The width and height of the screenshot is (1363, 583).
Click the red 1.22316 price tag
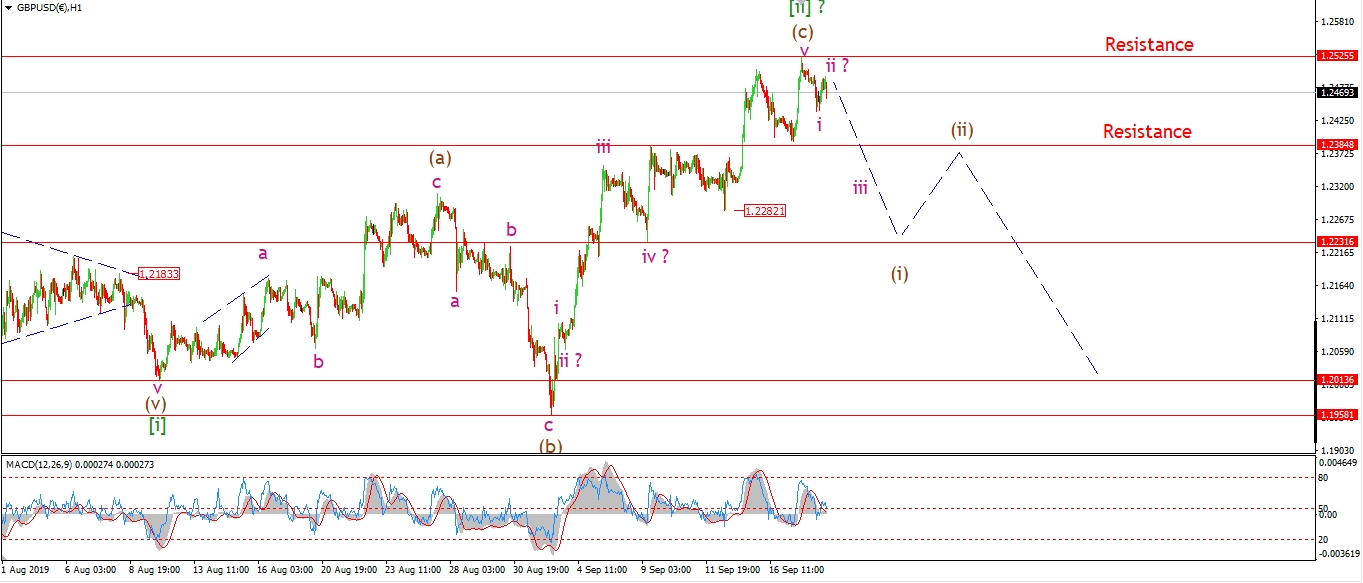1337,242
